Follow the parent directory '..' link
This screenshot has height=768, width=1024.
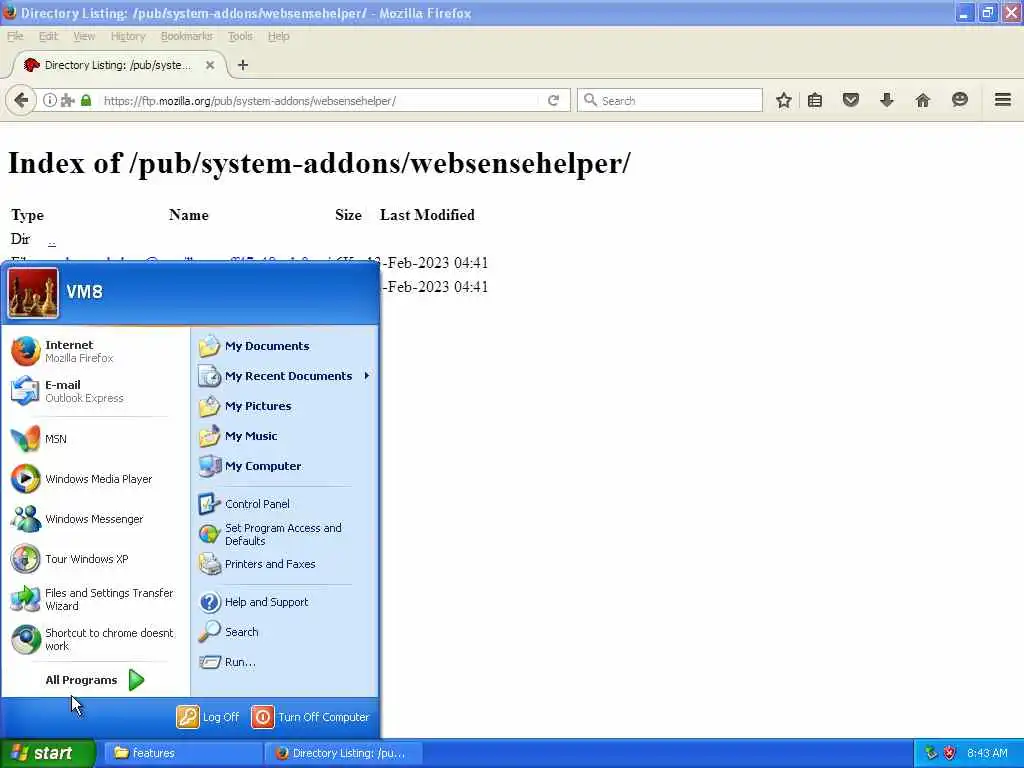pos(52,240)
